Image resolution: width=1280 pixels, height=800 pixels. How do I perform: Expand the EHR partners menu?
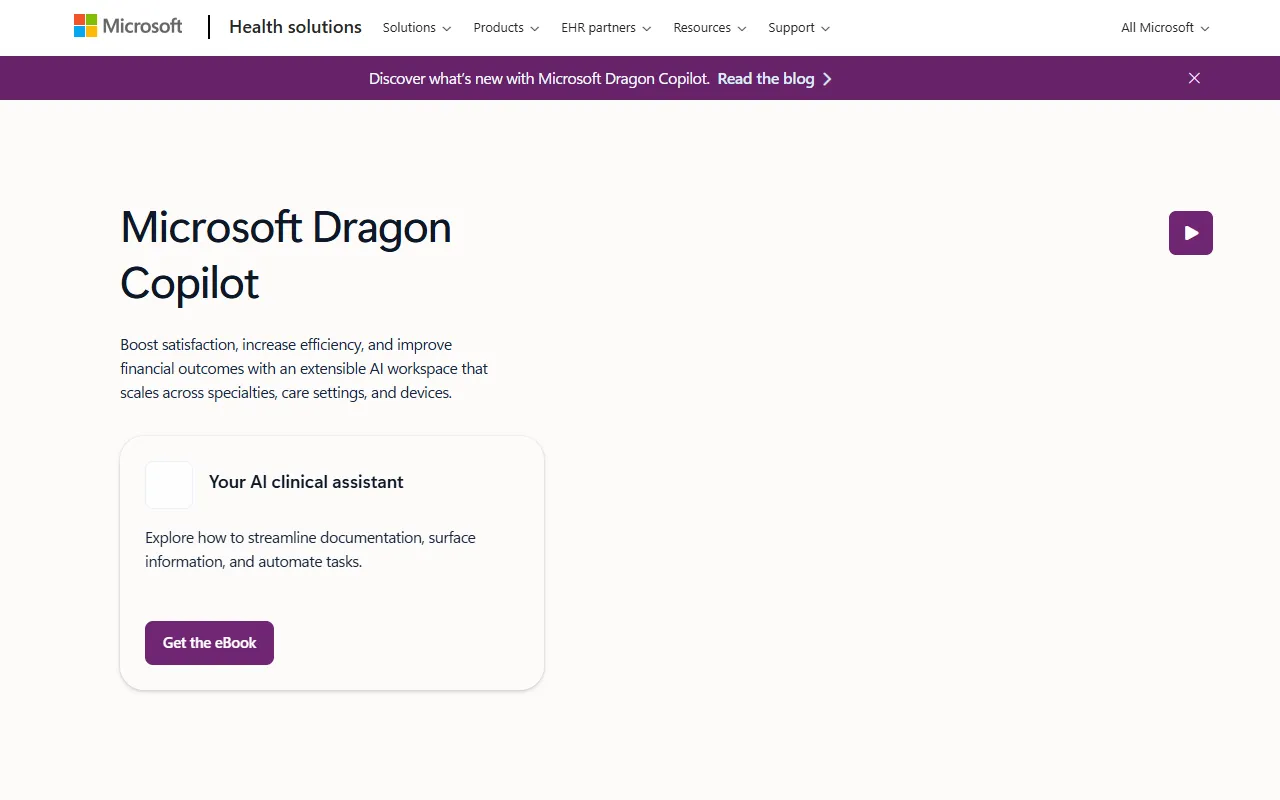point(606,28)
